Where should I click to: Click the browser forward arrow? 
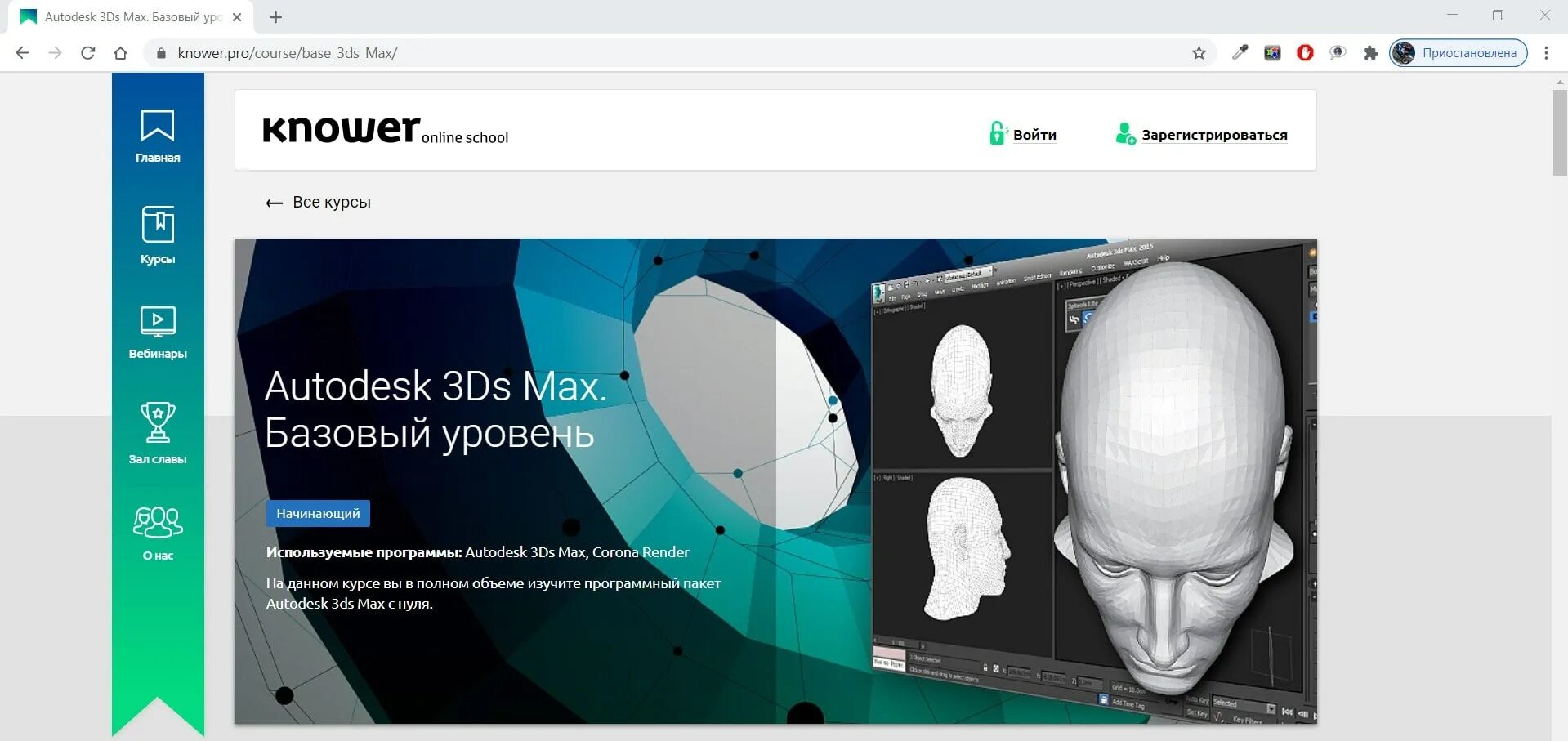55,53
